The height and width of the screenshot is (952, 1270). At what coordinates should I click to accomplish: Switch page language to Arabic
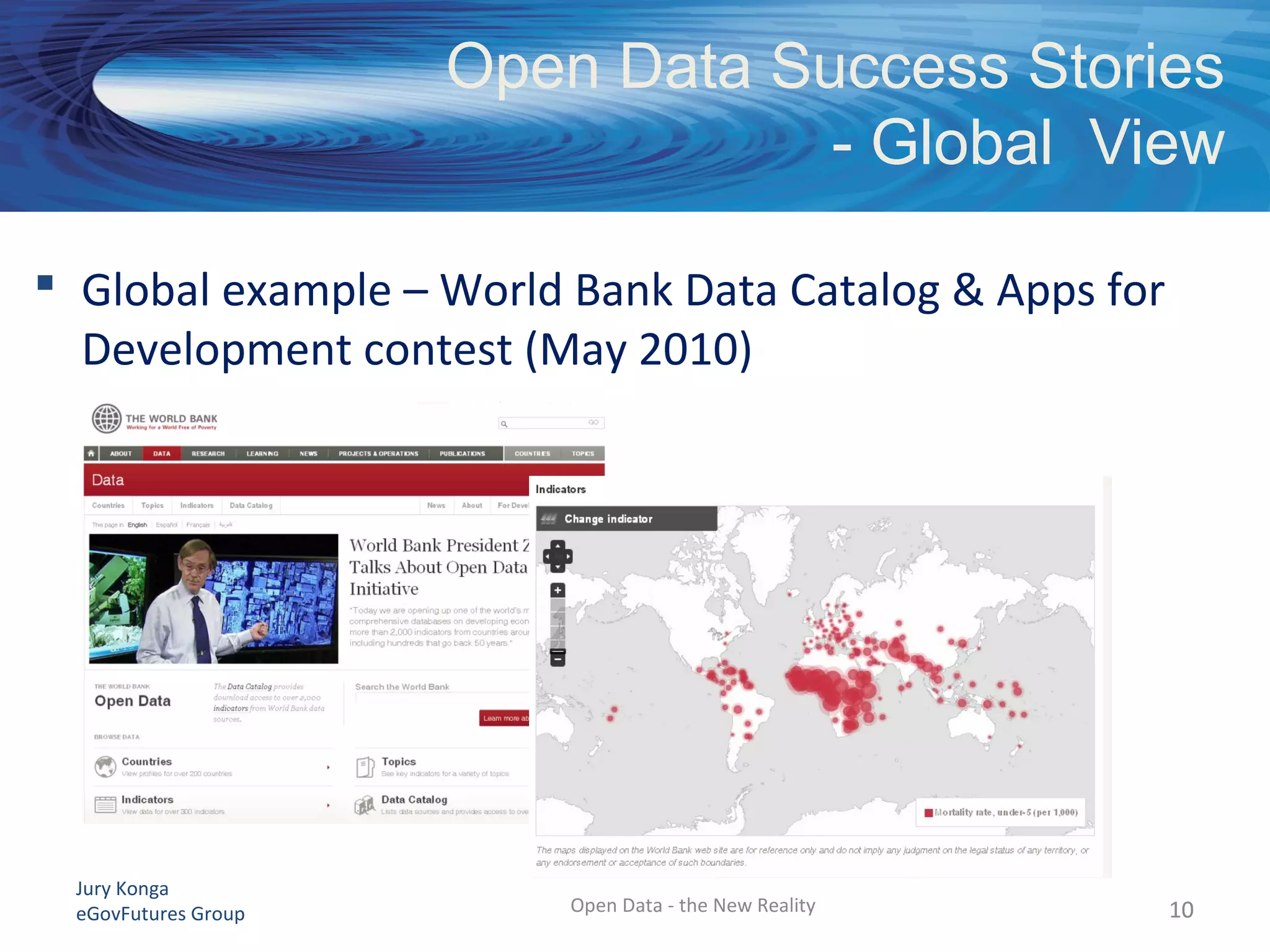(x=226, y=525)
